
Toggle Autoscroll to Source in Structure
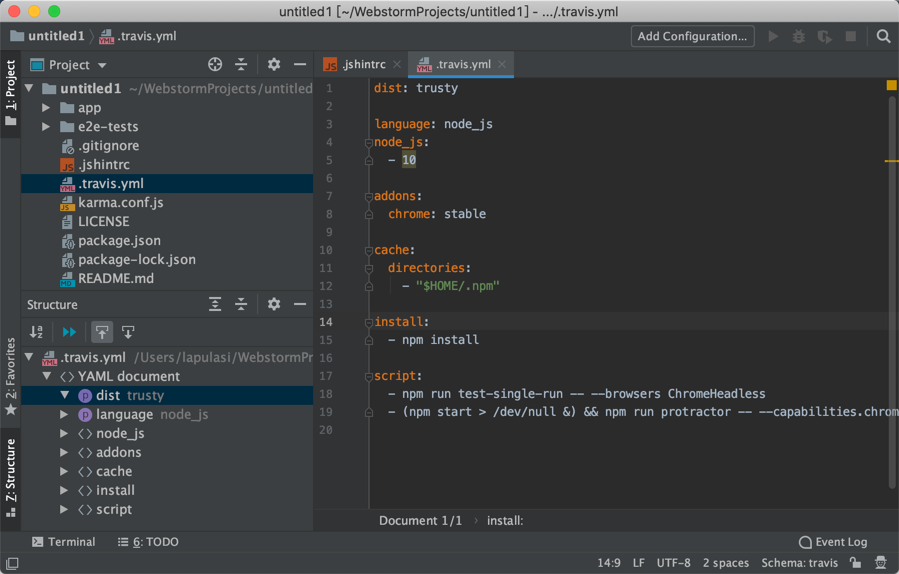tap(102, 332)
